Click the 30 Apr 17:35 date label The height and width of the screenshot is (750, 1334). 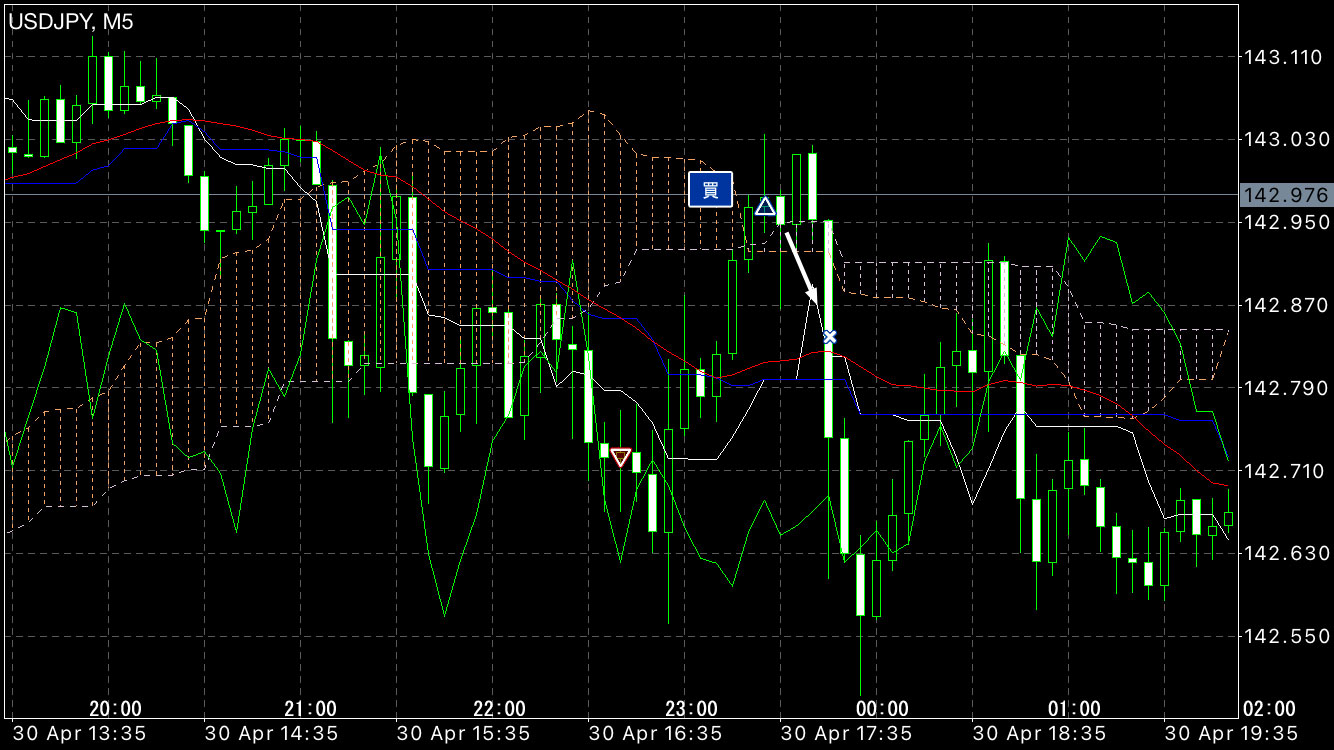847,734
